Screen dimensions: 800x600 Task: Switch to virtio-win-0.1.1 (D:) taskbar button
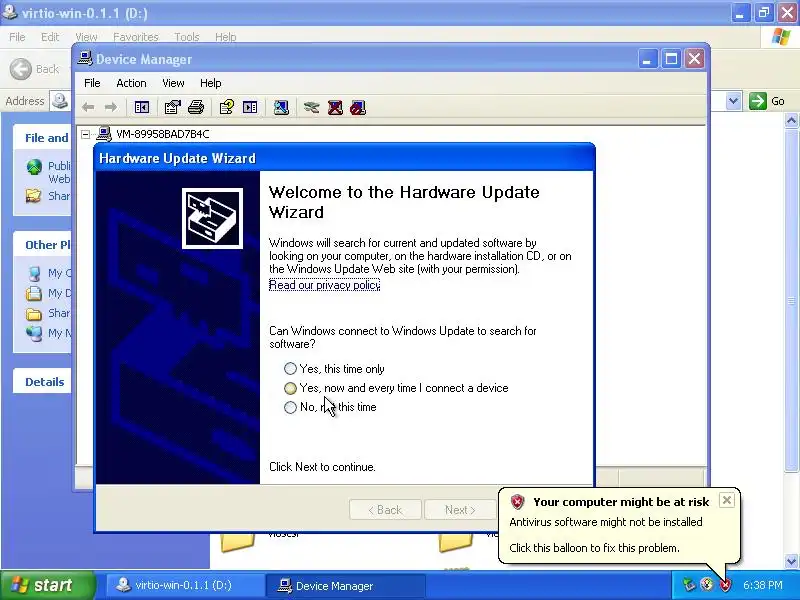[184, 585]
